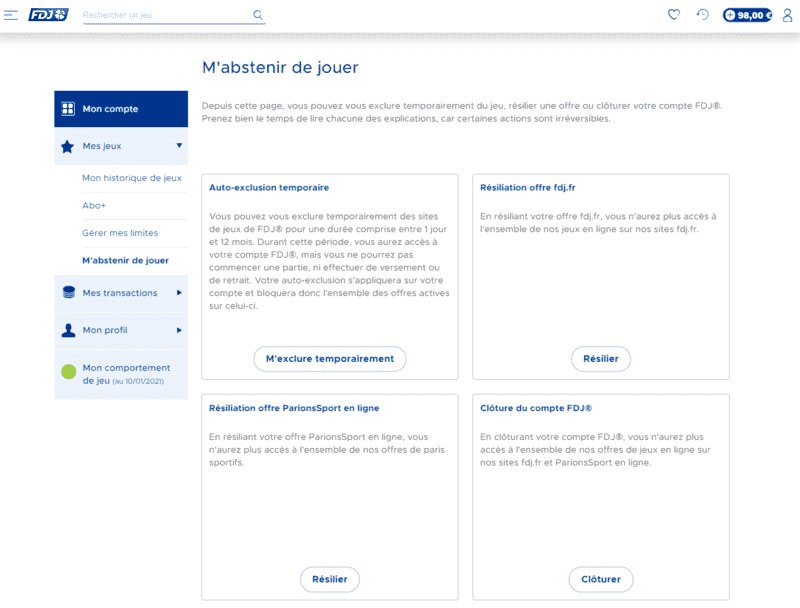Select Mon compte in sidebar

pos(121,109)
